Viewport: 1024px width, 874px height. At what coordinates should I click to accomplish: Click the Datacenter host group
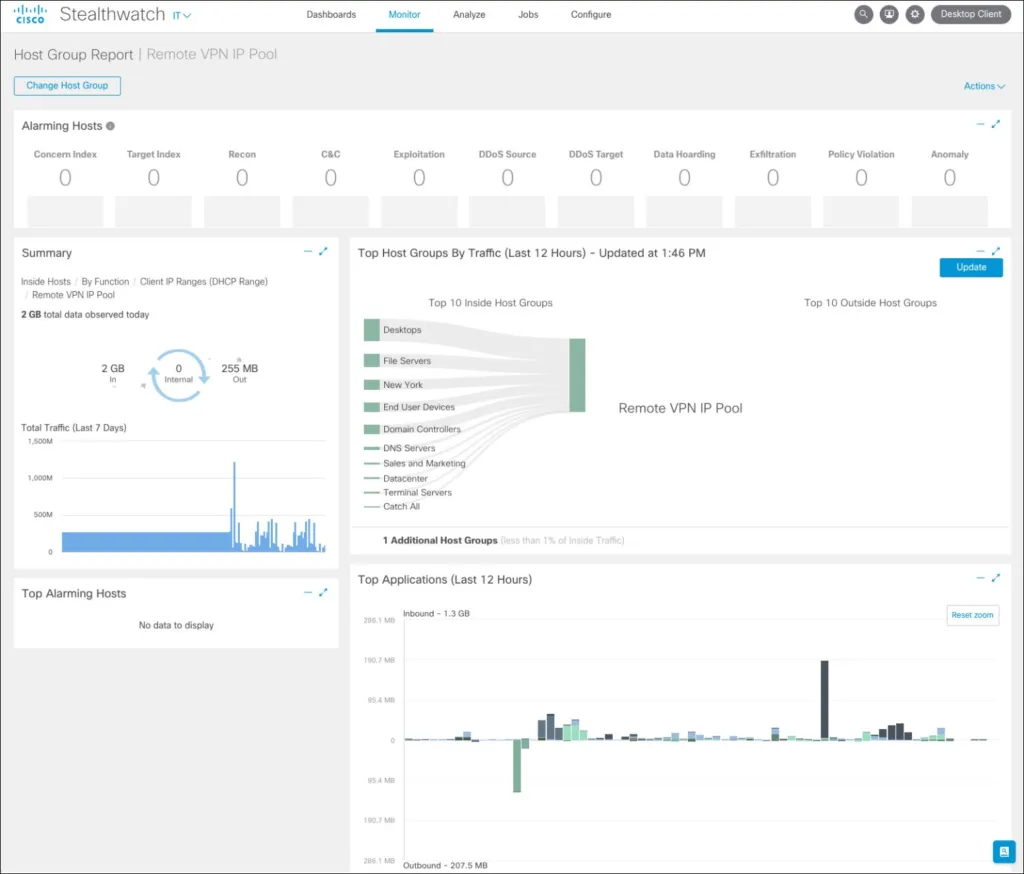pyautogui.click(x=405, y=479)
